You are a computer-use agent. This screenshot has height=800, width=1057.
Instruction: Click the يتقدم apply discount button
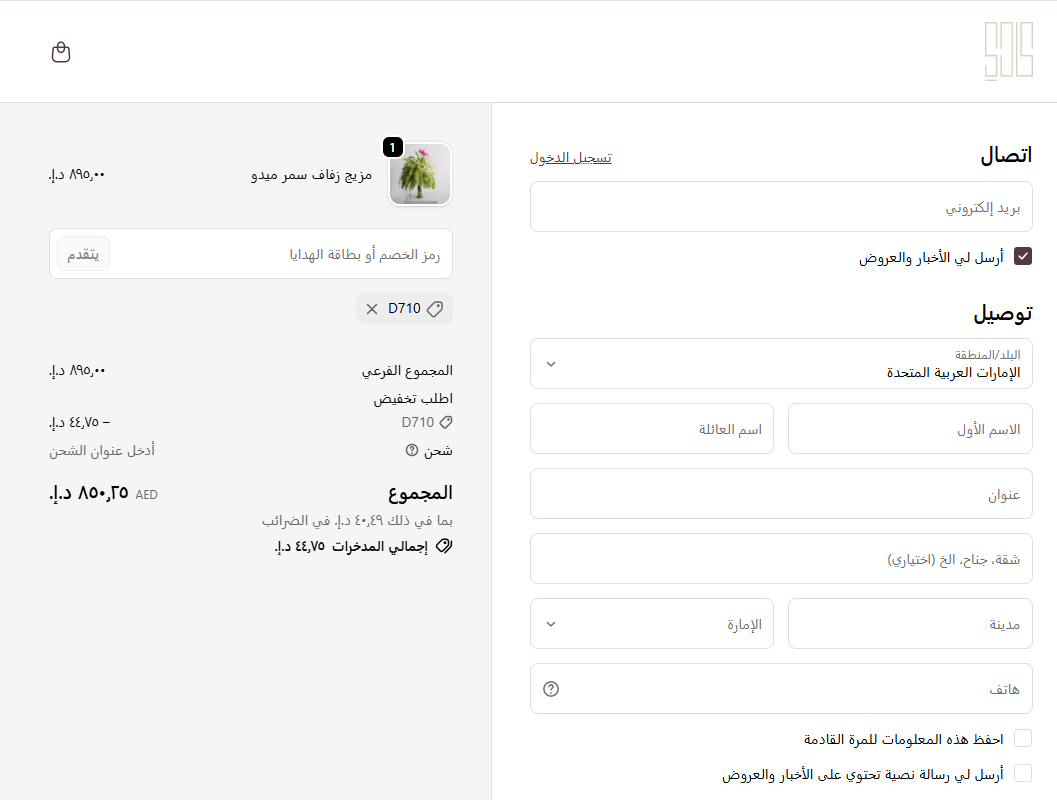[x=84, y=254]
